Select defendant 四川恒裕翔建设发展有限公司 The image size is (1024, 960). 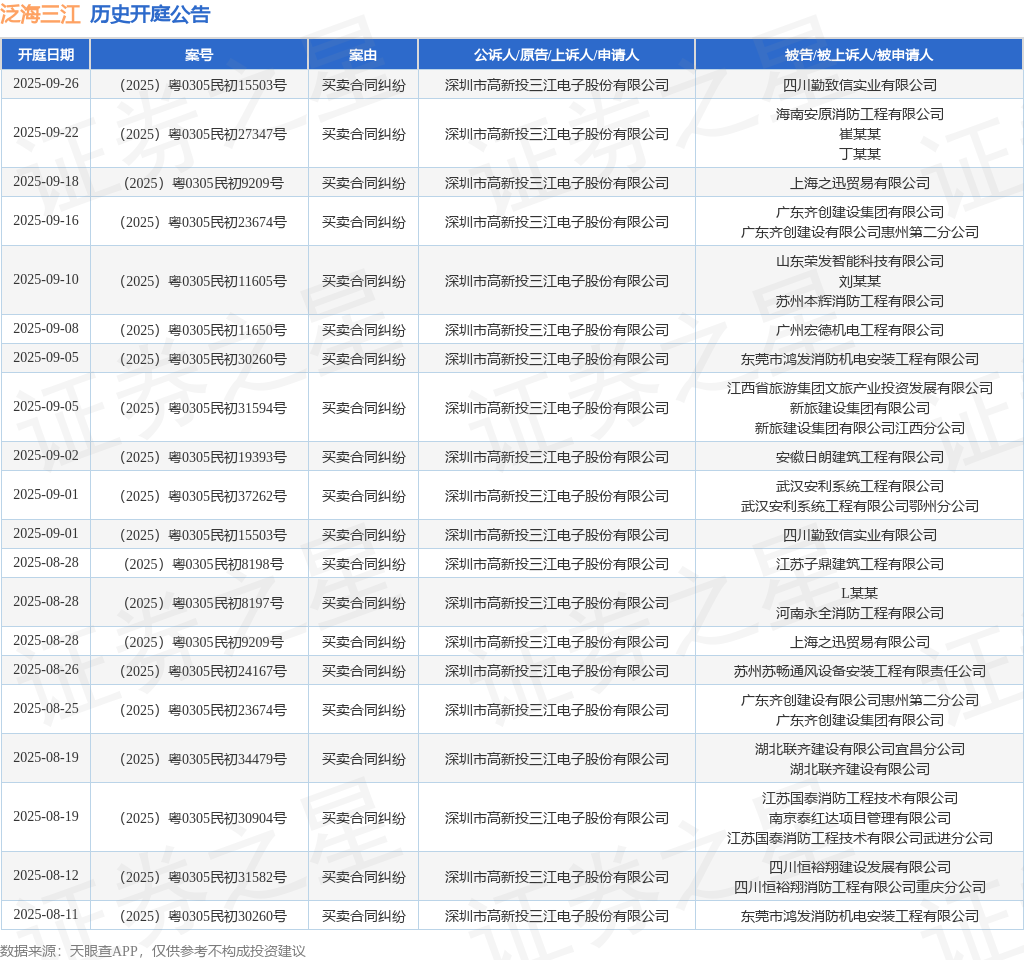pyautogui.click(x=859, y=867)
